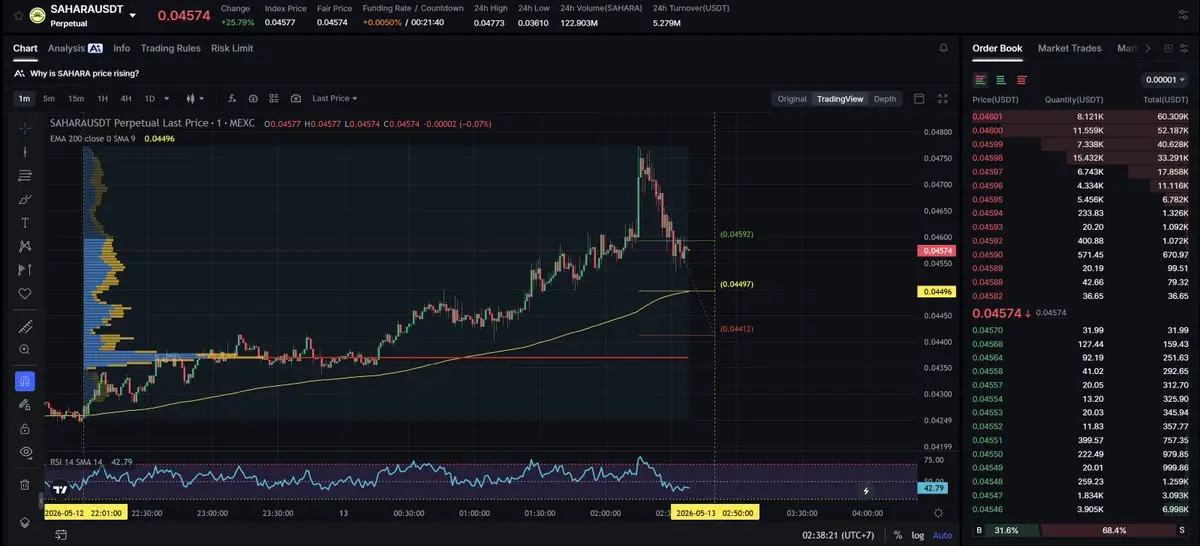Screen dimensions: 1200x546
Task: Click ask price 0.04601 in order book
Action: click(987, 116)
